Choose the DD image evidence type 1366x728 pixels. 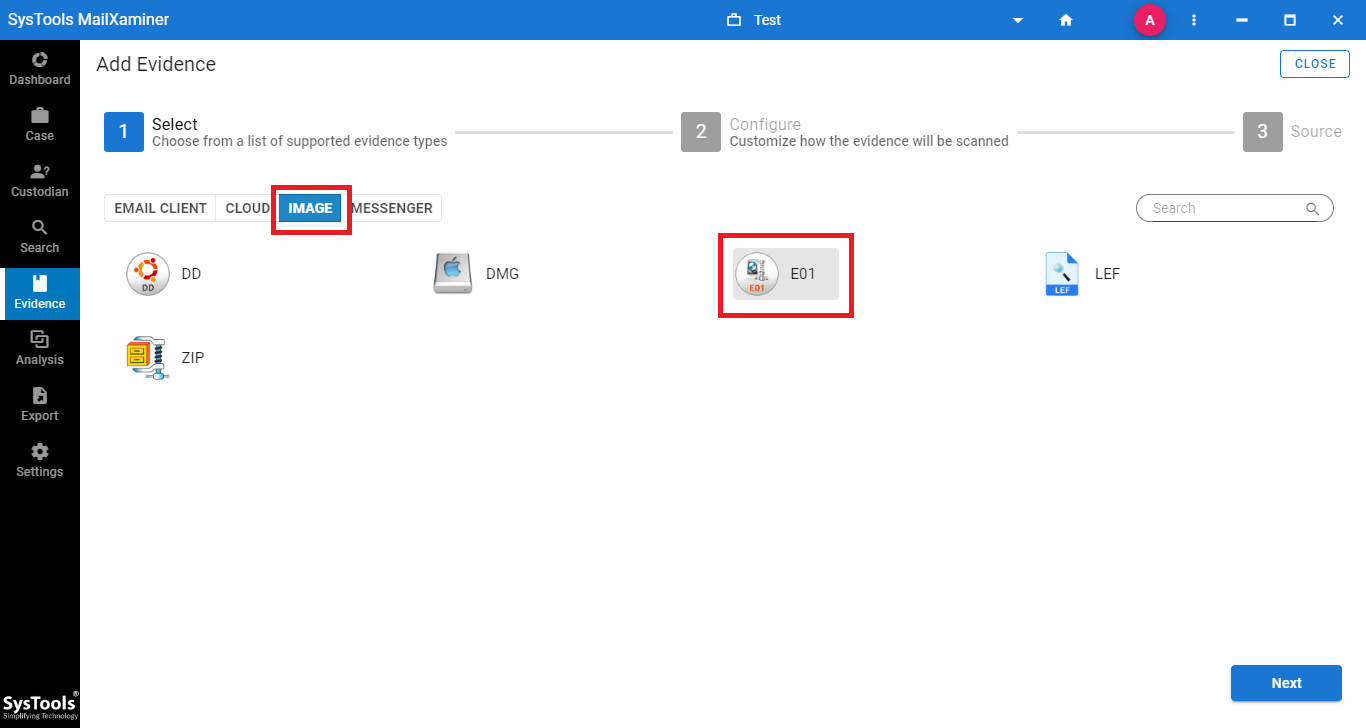coord(164,274)
